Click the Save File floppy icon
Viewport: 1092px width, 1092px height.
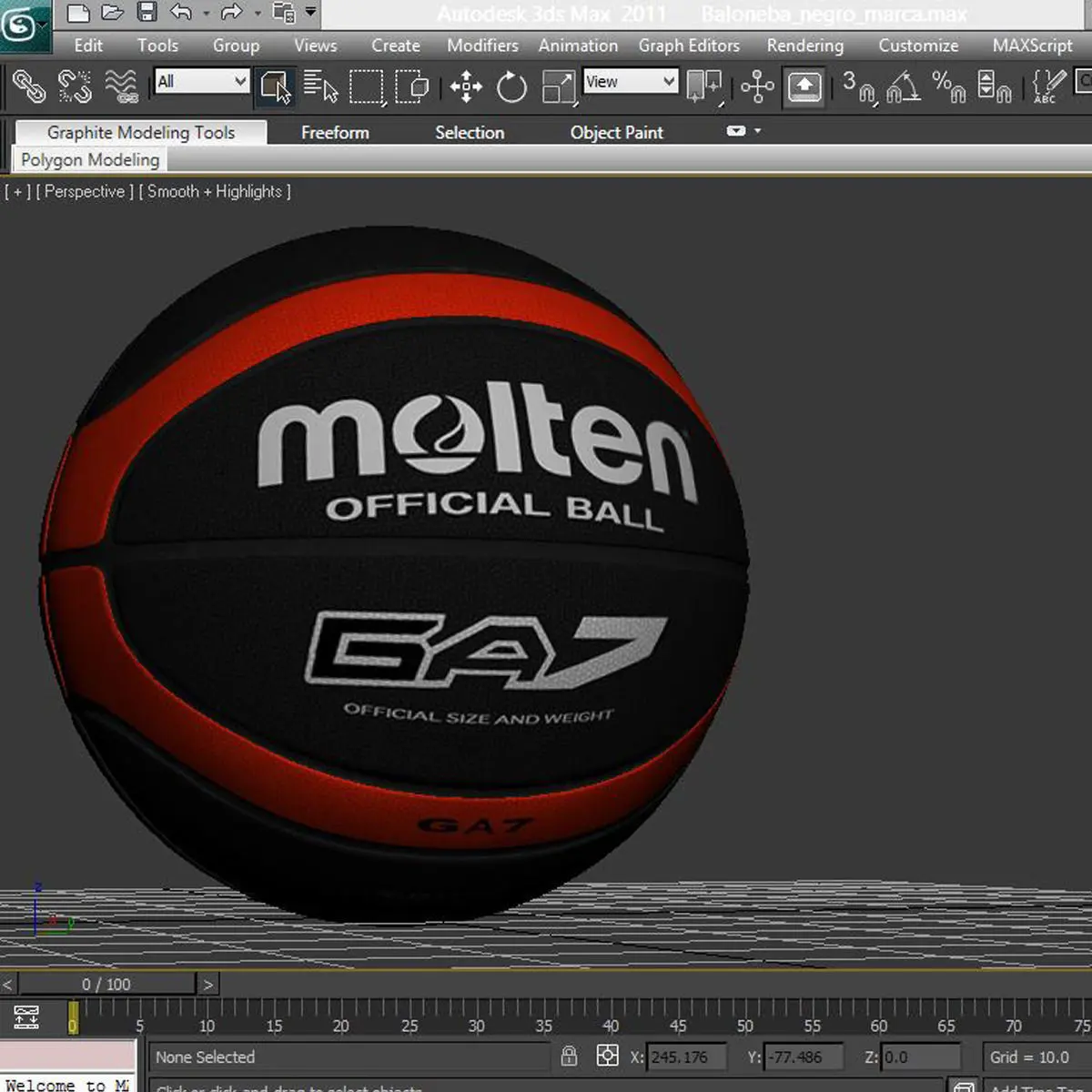pos(147,13)
